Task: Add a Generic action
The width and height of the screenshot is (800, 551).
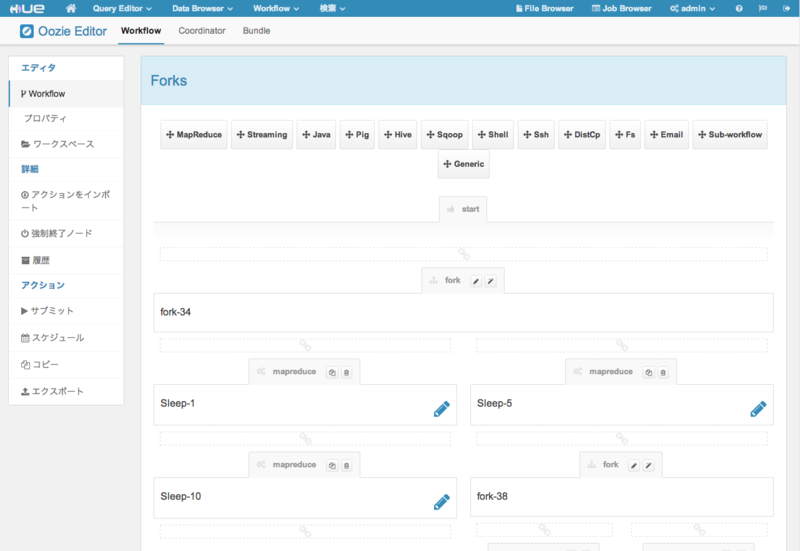Action: point(464,164)
